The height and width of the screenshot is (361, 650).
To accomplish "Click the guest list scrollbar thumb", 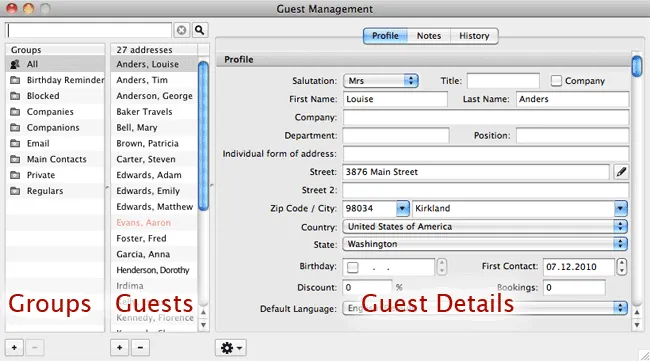I will pyautogui.click(x=203, y=136).
